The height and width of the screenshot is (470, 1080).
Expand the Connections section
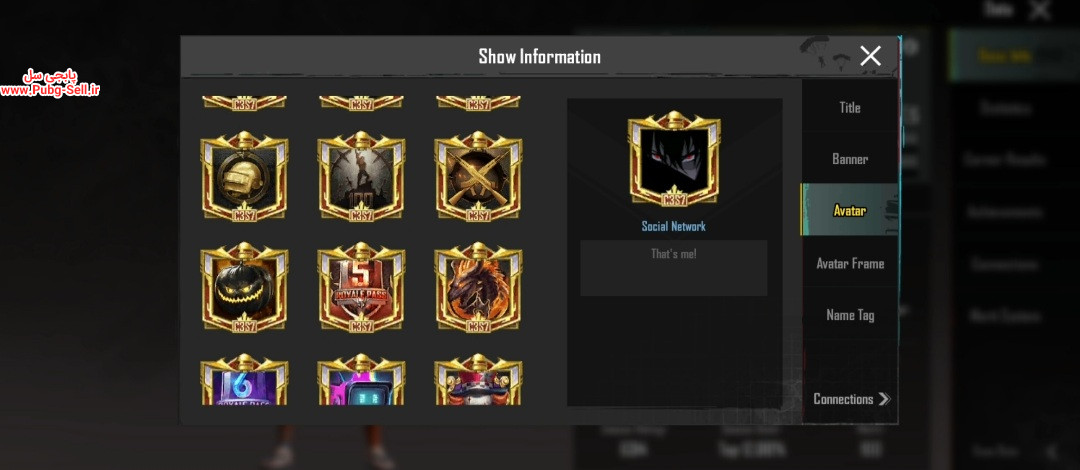851,399
